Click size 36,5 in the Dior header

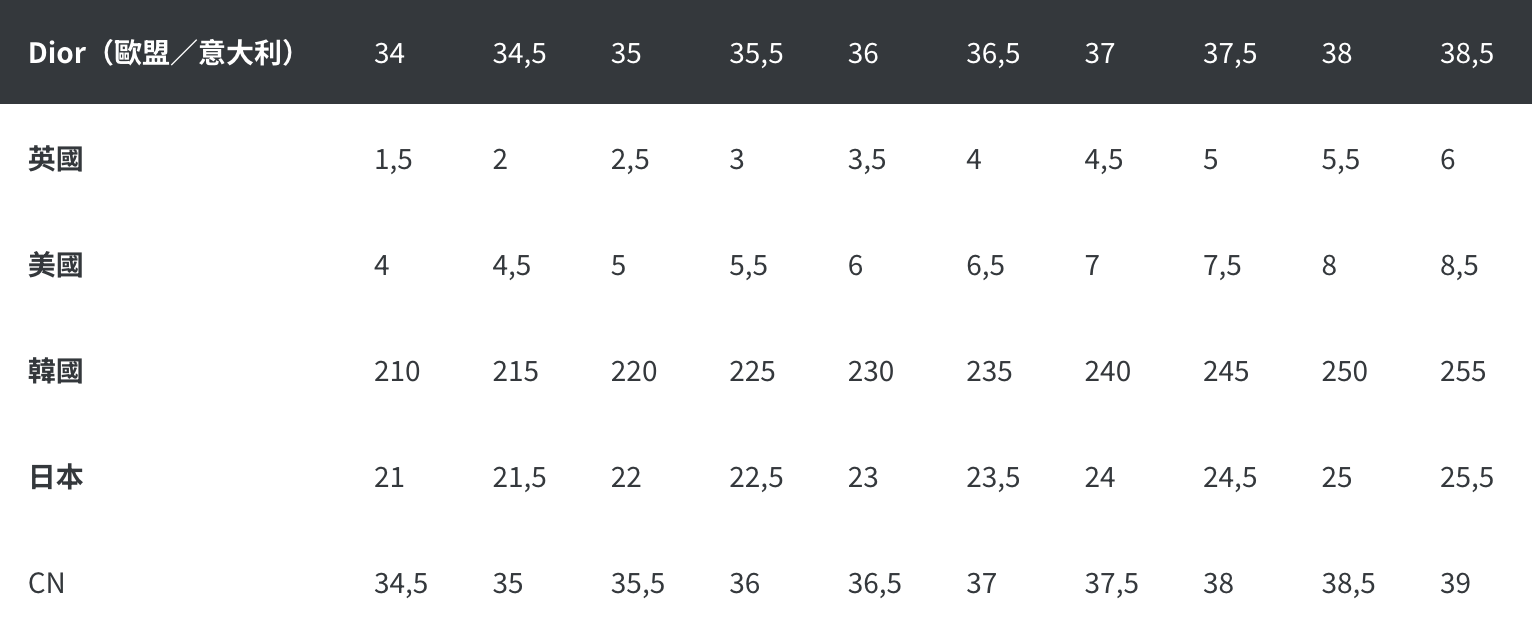tap(993, 54)
